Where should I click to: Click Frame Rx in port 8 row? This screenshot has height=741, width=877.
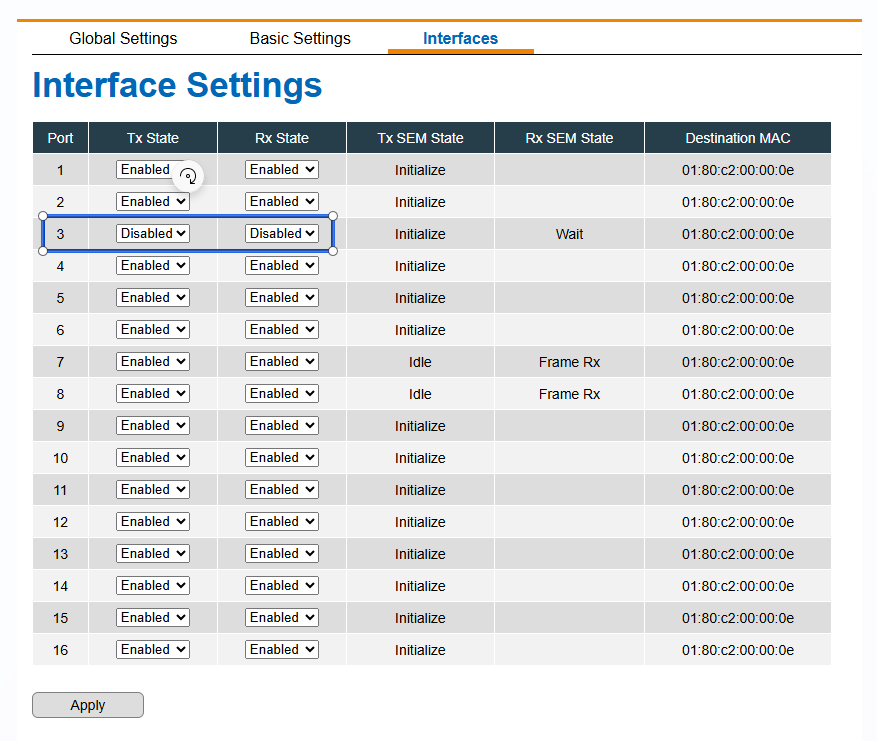tap(569, 394)
